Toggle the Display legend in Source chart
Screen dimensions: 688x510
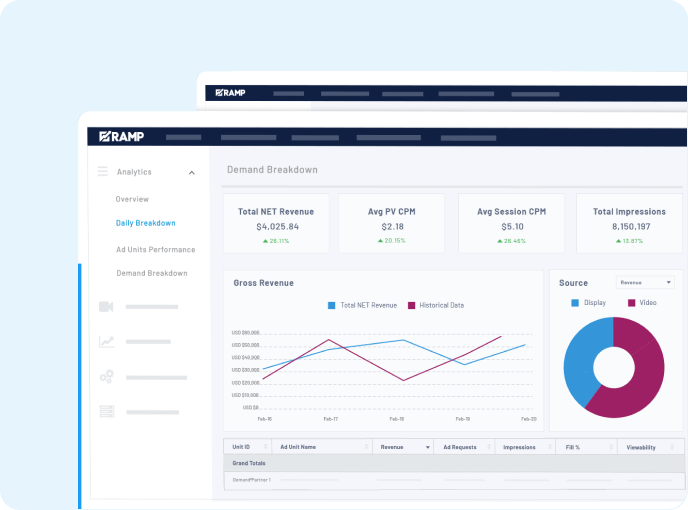coord(575,302)
